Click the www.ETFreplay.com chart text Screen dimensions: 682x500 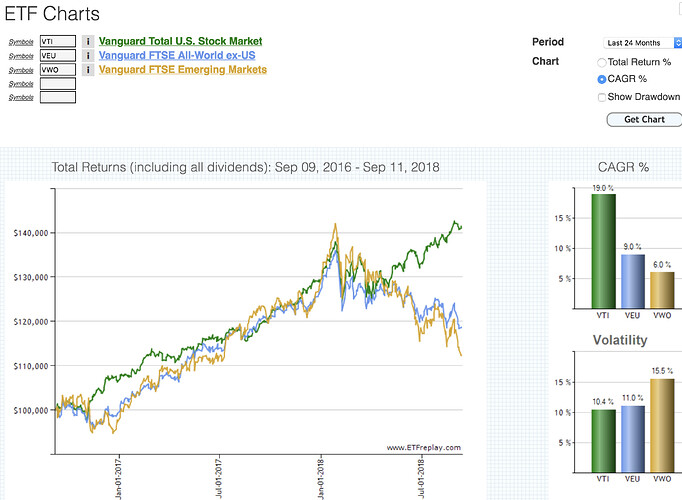pyautogui.click(x=424, y=447)
